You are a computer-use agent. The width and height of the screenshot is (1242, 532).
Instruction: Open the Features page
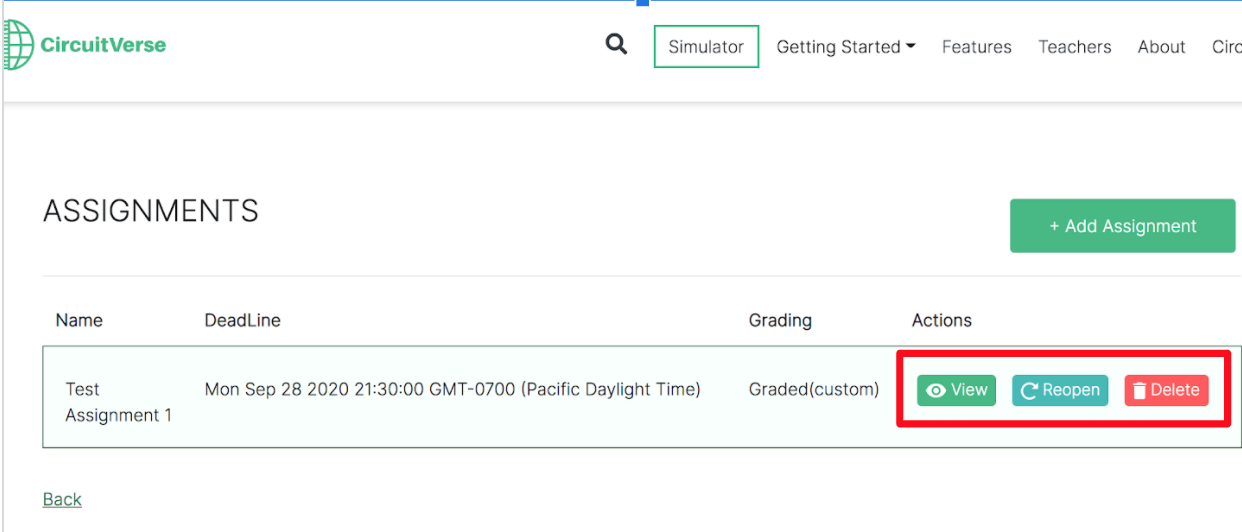coord(976,47)
